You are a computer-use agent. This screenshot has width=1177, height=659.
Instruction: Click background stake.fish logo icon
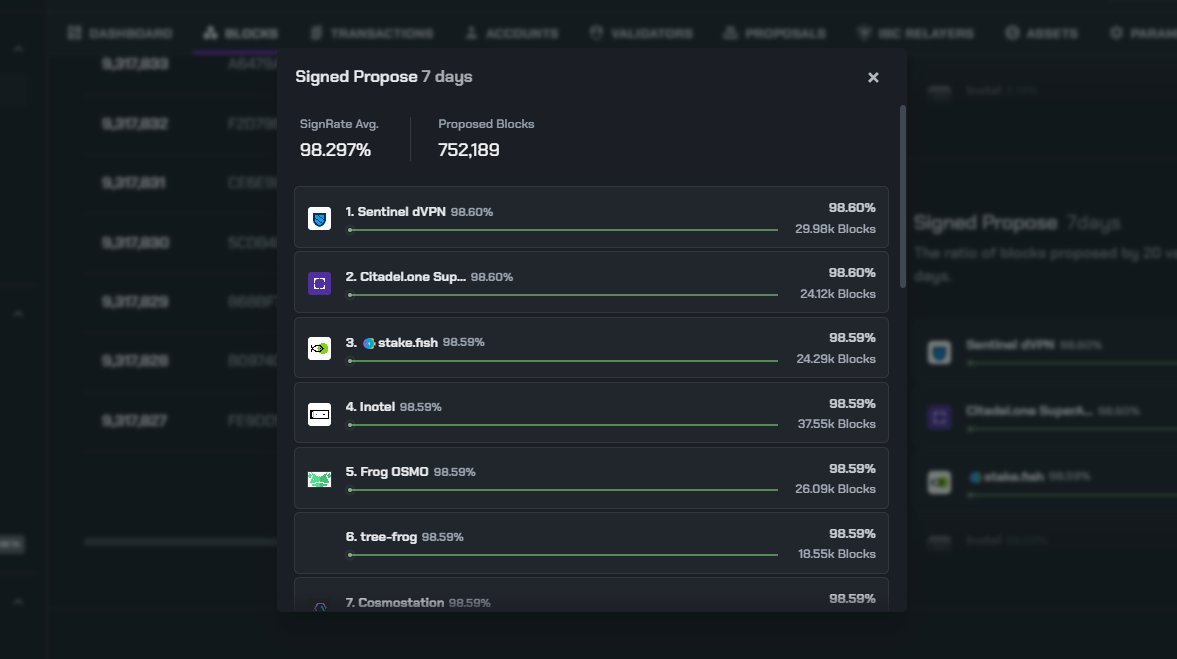tap(939, 483)
